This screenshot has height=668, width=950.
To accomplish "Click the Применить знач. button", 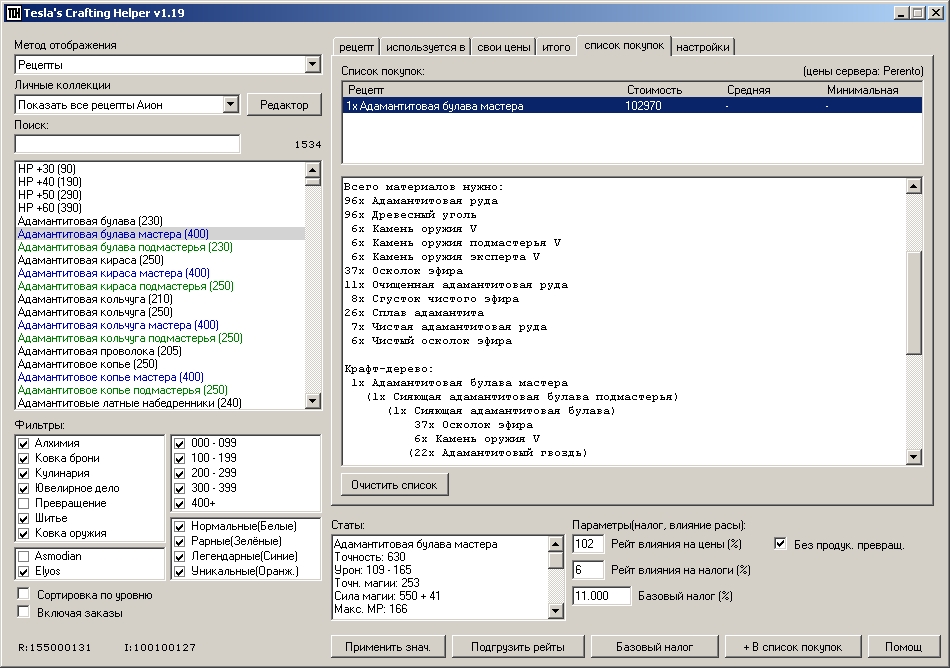I will [x=388, y=647].
